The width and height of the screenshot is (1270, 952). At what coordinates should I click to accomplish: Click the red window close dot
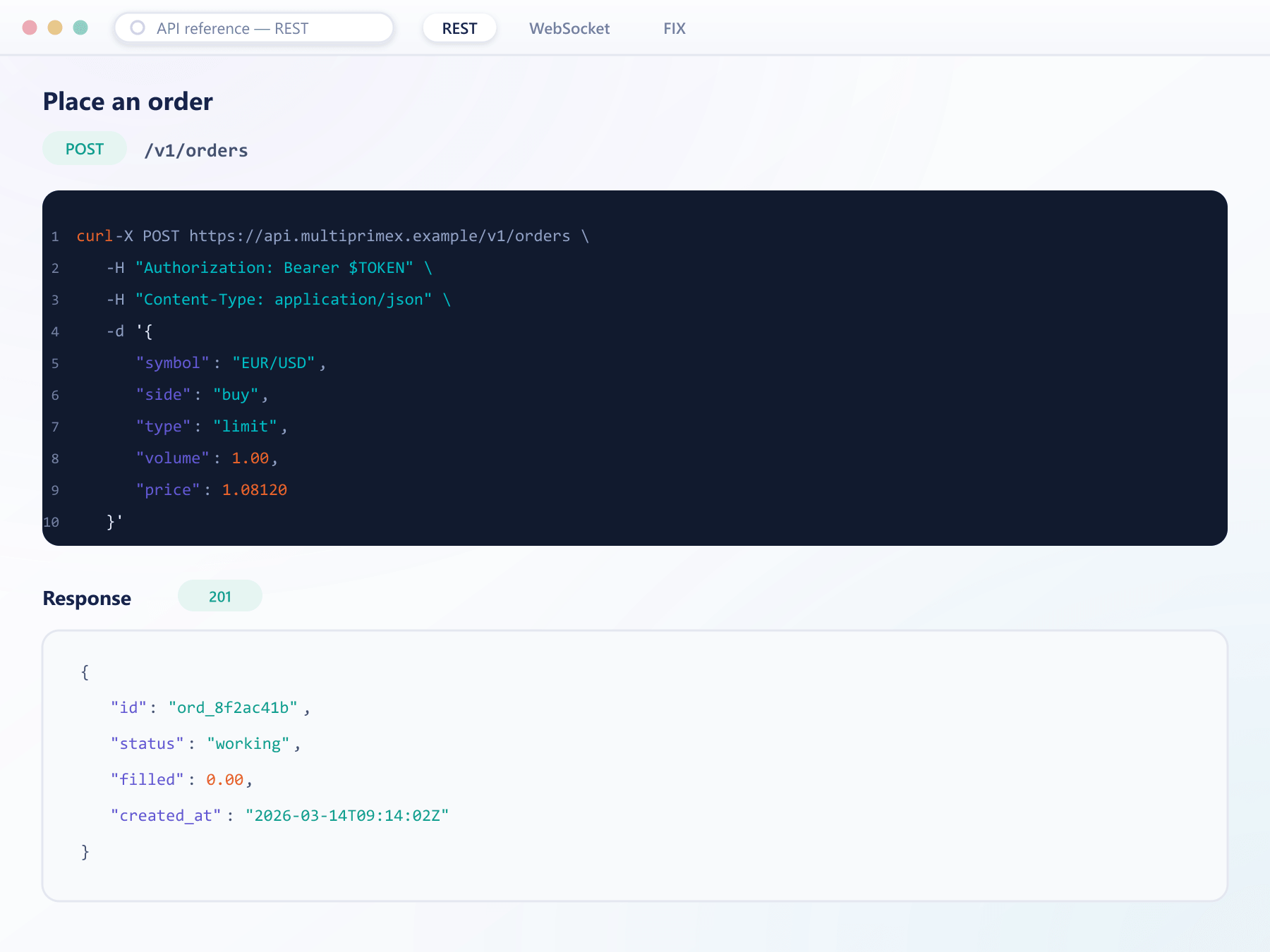(x=30, y=28)
